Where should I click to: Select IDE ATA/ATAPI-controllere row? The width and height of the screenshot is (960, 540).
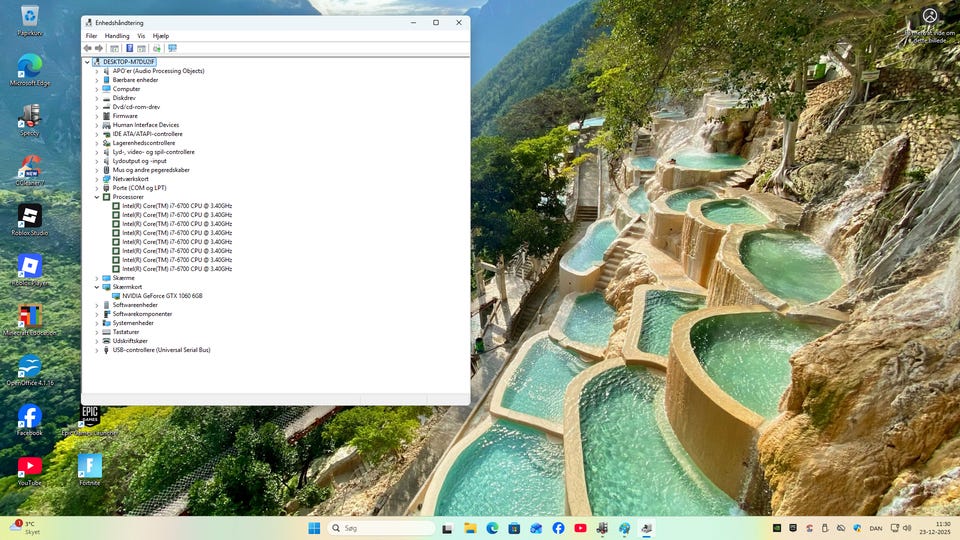point(148,134)
